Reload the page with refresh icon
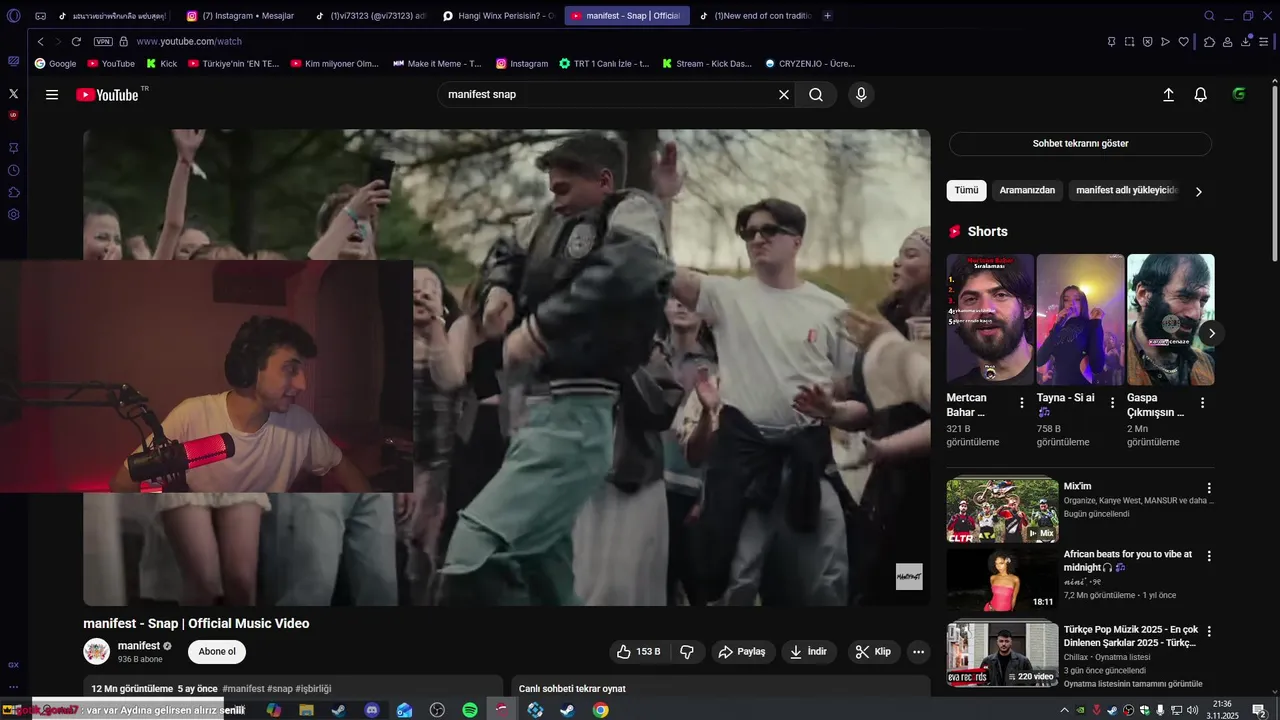Image resolution: width=1280 pixels, height=720 pixels. pos(76,42)
